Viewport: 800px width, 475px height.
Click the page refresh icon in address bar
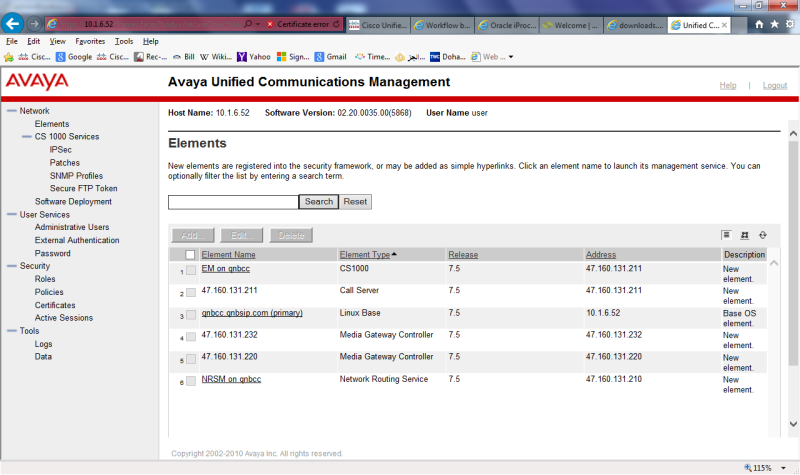tap(336, 24)
